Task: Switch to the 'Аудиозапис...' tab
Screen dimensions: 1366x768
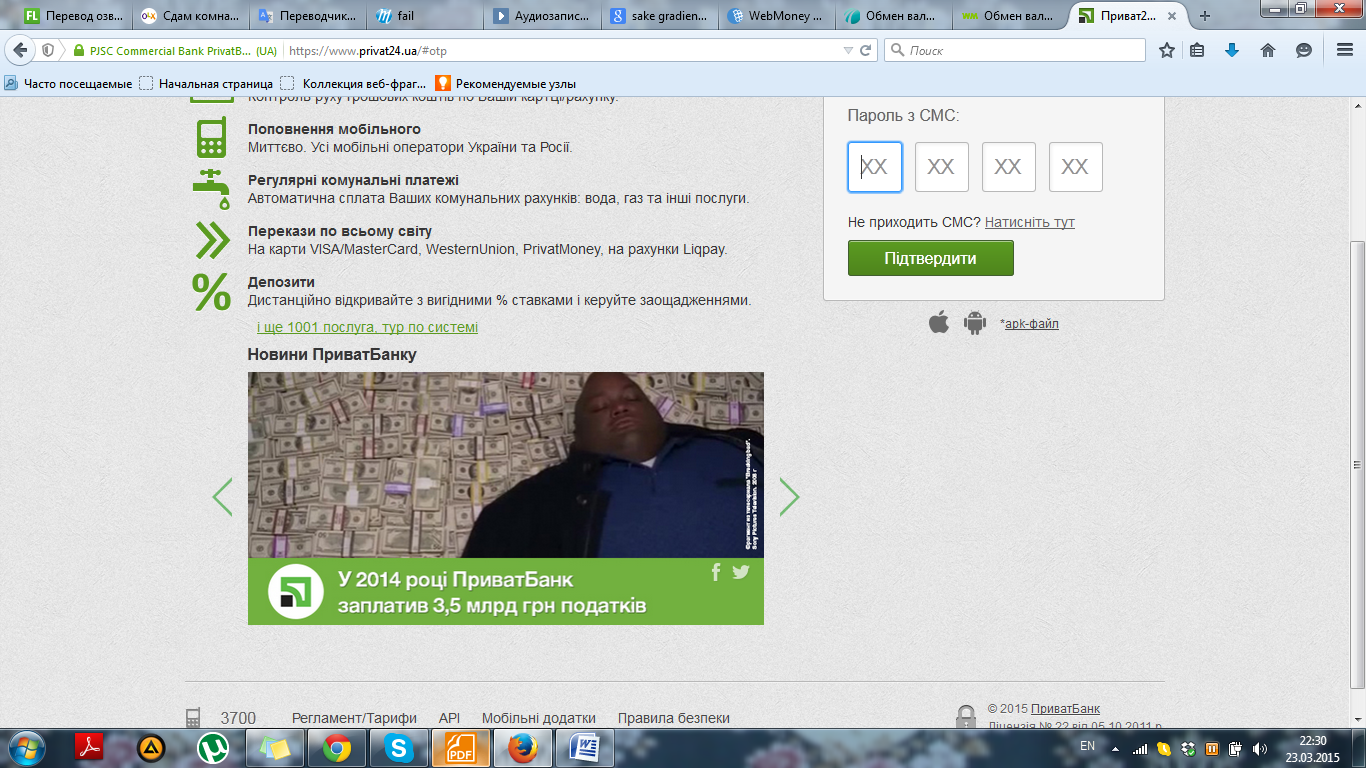Action: click(543, 16)
